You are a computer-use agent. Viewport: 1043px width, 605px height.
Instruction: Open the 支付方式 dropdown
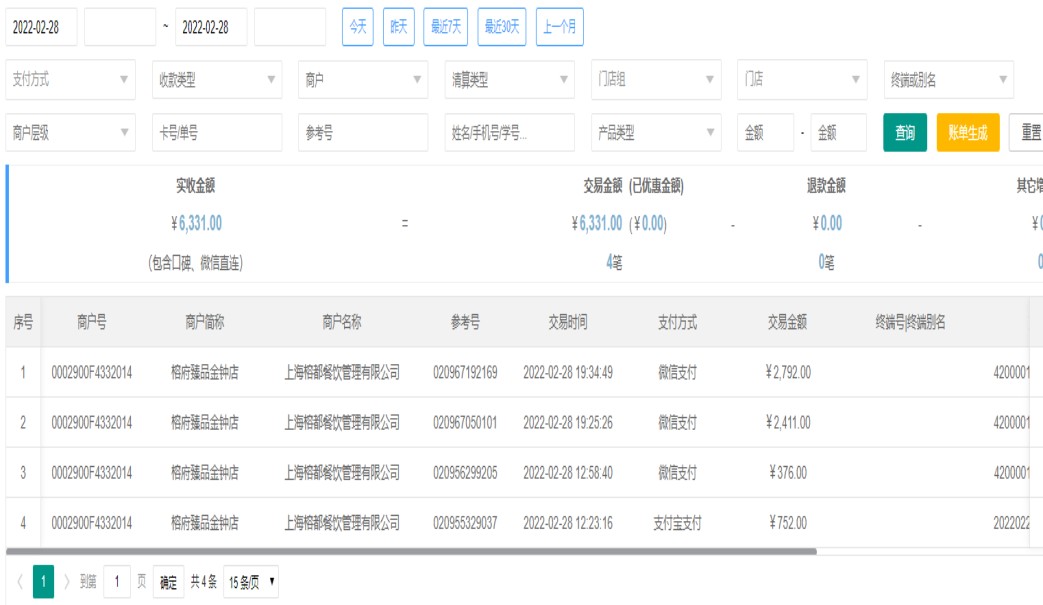pos(70,80)
